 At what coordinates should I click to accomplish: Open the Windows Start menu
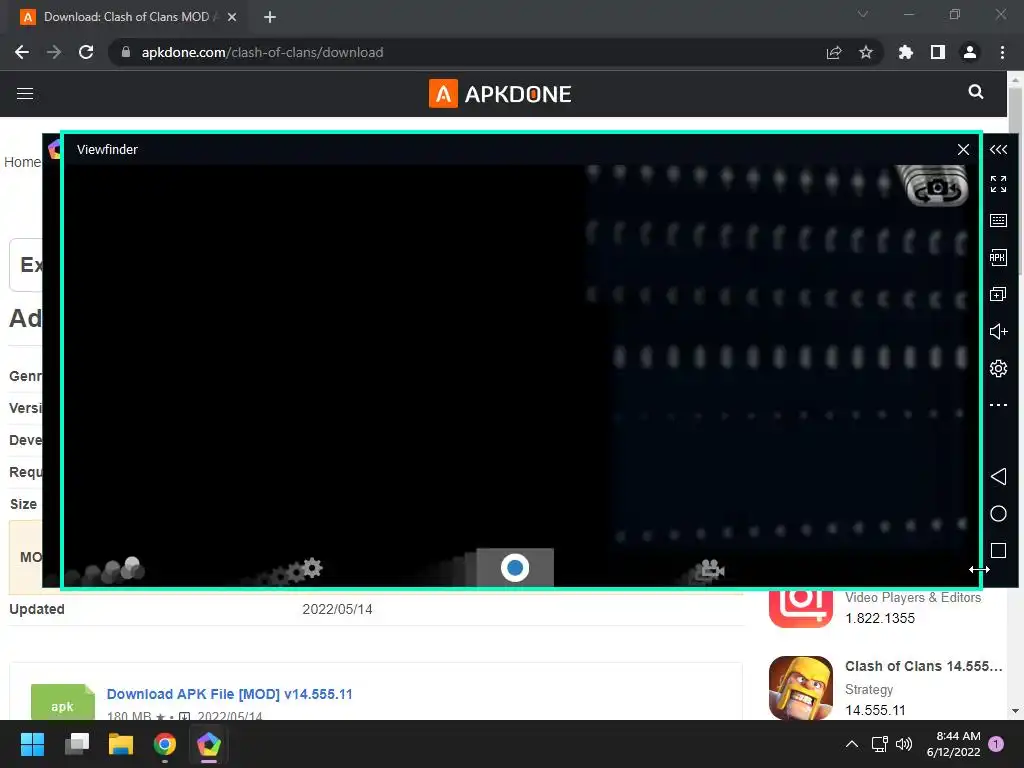coord(32,744)
